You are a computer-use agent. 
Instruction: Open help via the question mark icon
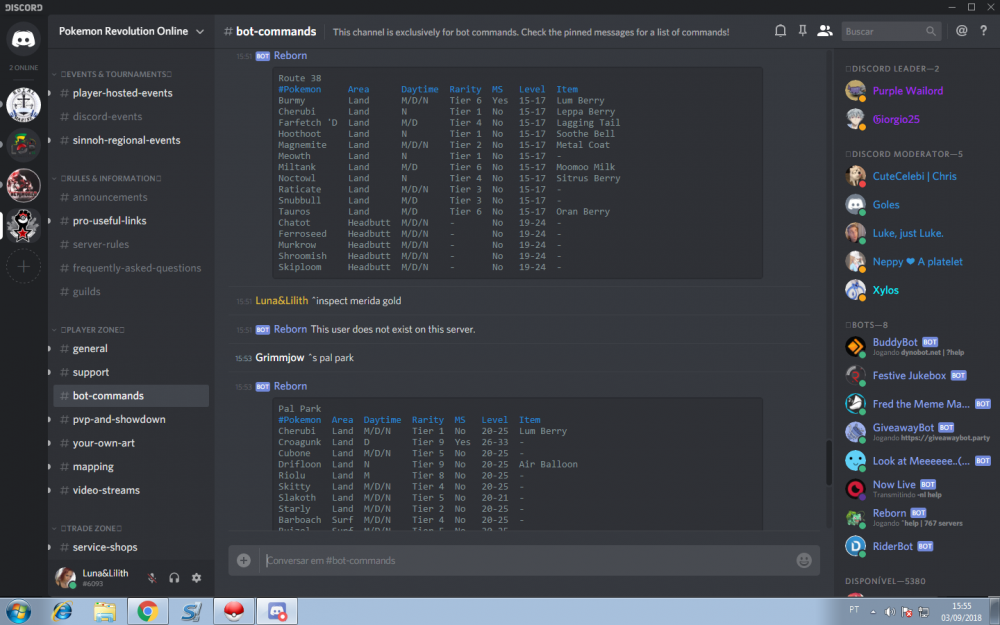[x=983, y=31]
